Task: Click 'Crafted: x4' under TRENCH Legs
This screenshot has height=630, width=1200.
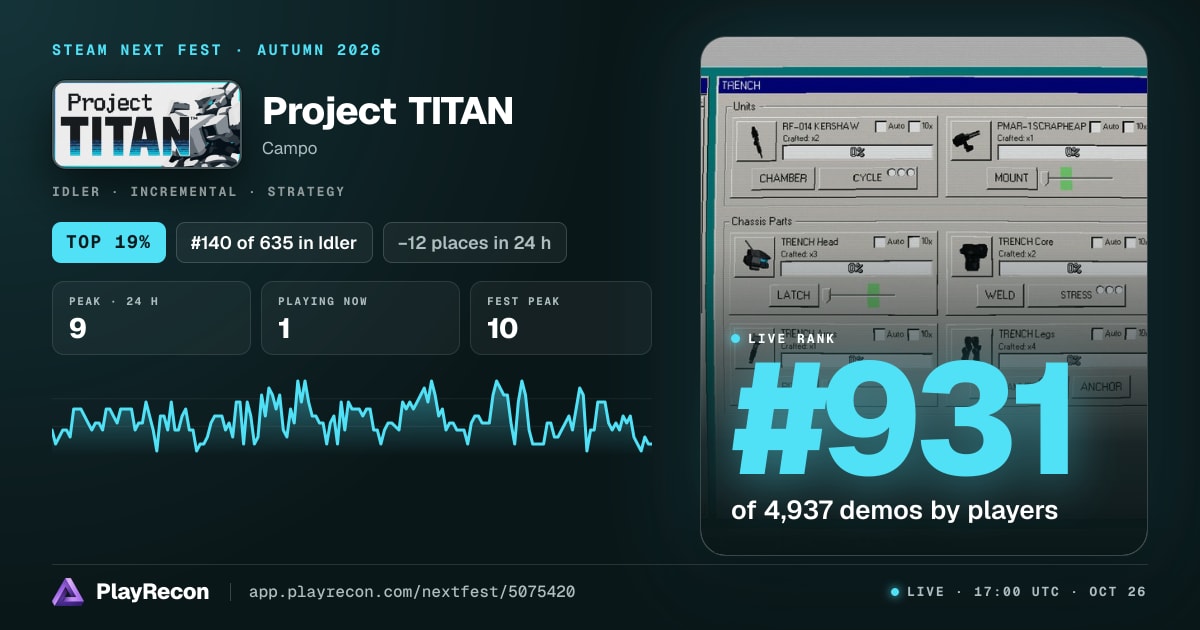Action: tap(1017, 345)
